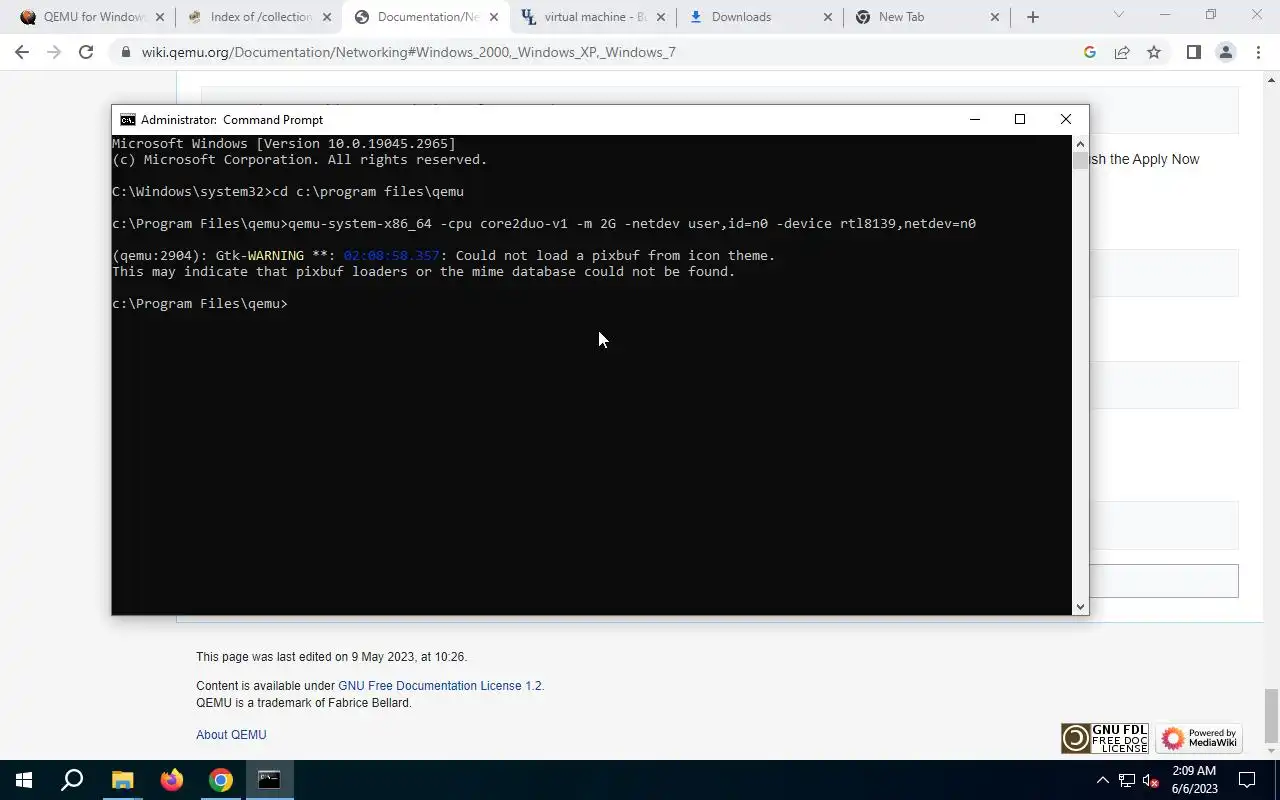Viewport: 1280px width, 800px height.
Task: Click the Powered by MediaWiki badge
Action: point(1199,738)
